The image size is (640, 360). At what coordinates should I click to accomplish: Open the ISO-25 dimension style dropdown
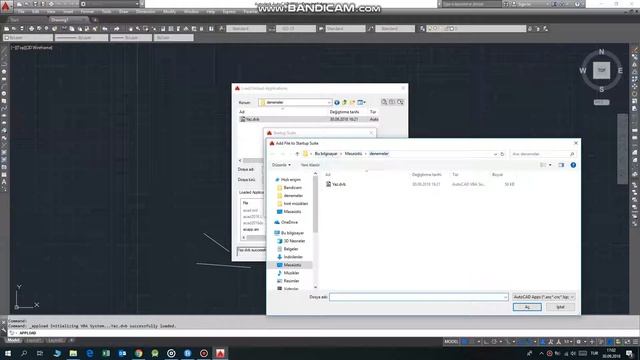coord(296,29)
